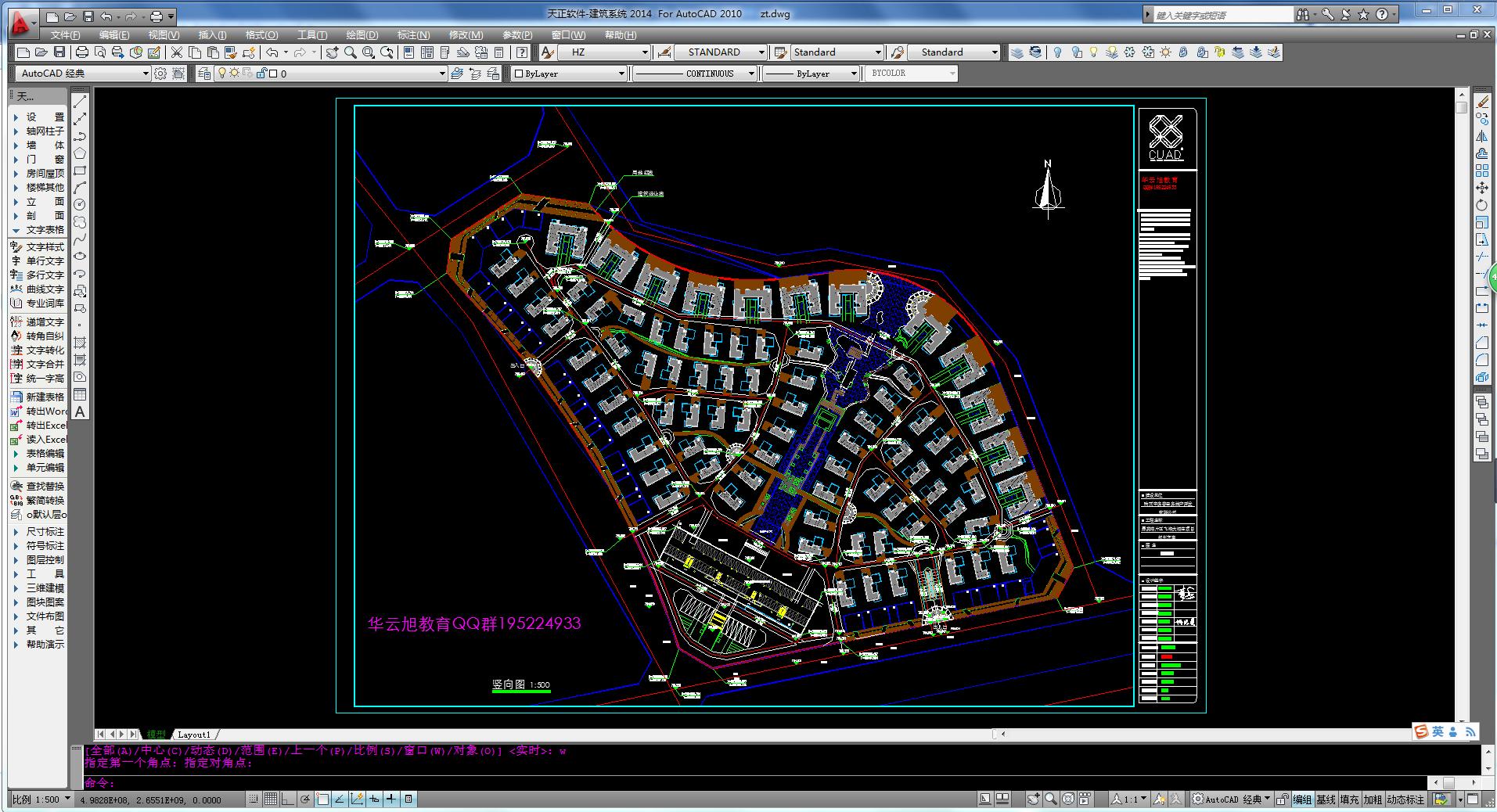The image size is (1497, 812).
Task: Click the Pan realtime hand icon in toolbar
Action: pos(333,52)
